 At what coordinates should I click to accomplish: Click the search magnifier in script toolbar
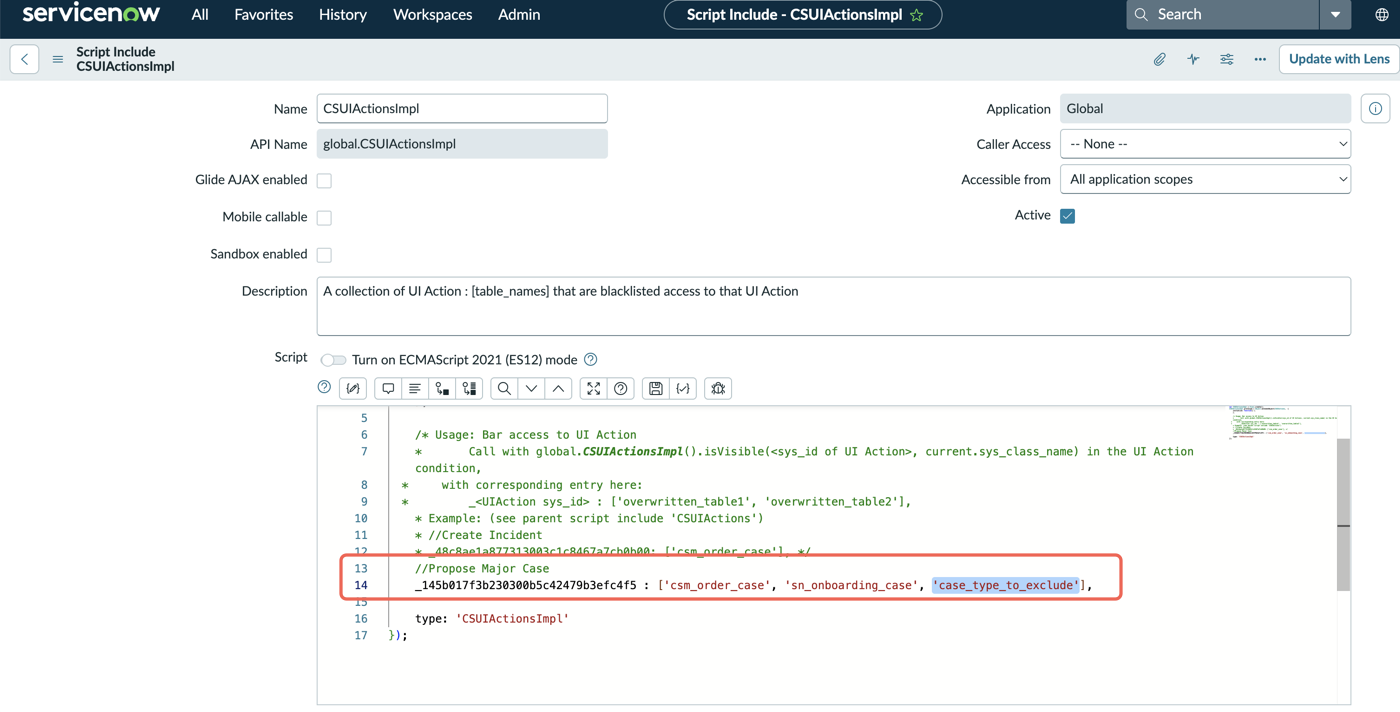point(504,388)
